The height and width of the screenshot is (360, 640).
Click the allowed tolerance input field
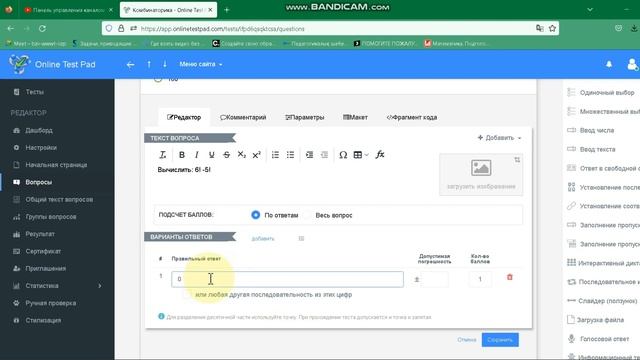435,280
